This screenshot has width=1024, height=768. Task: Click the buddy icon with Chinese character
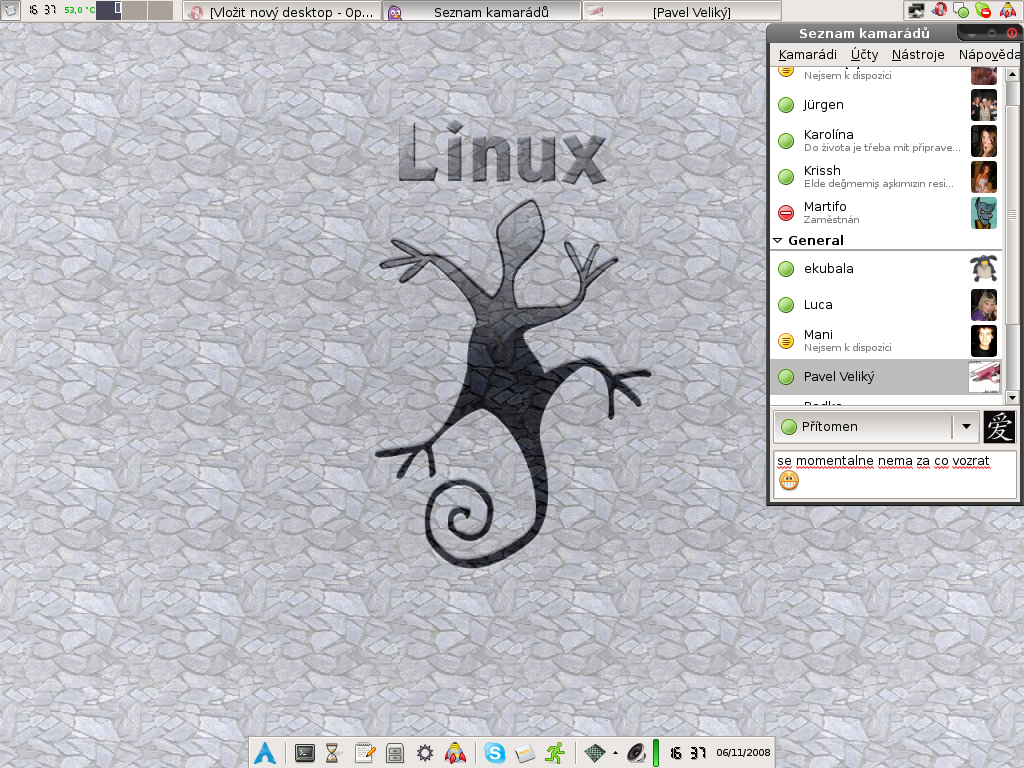pos(999,427)
